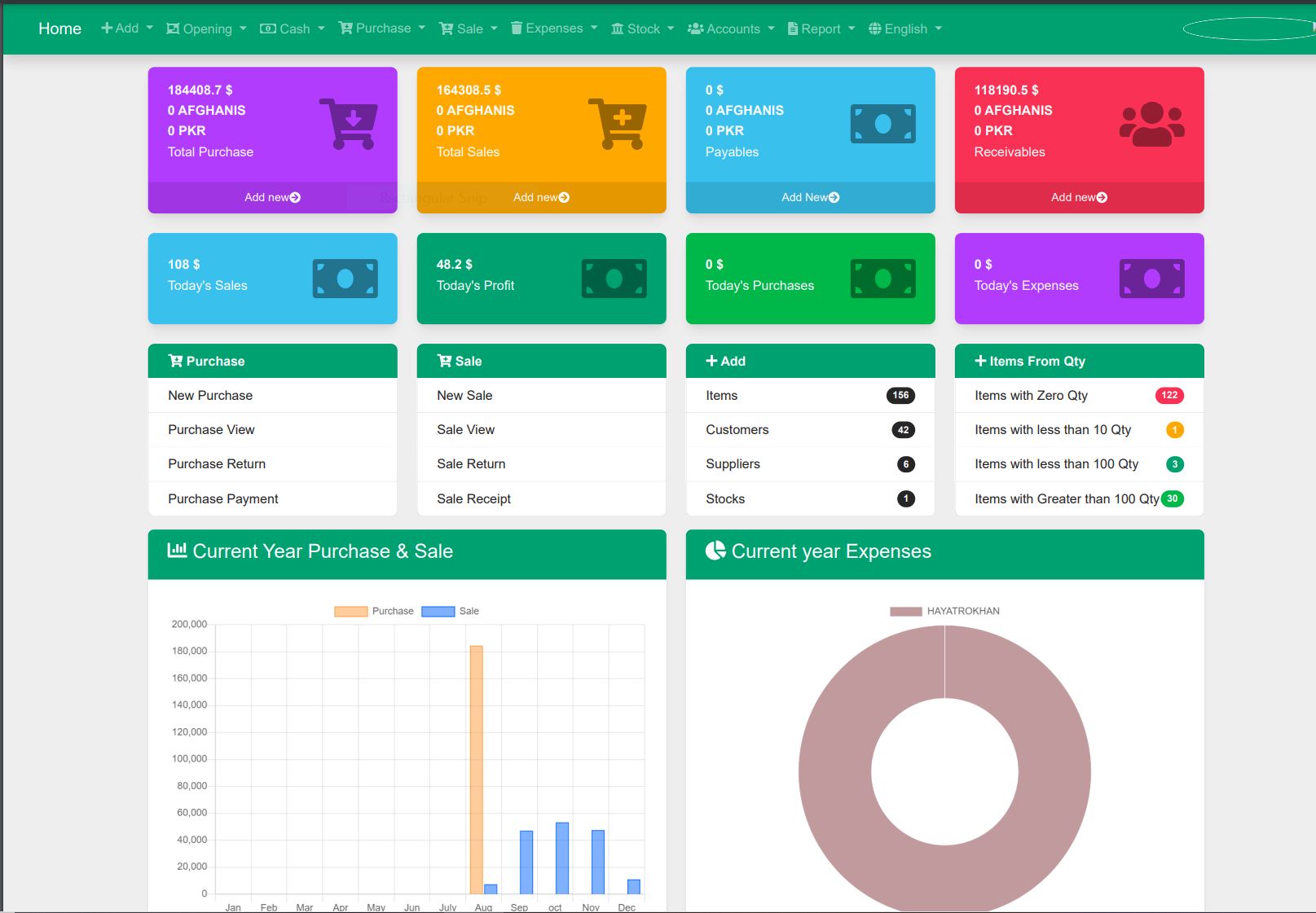
Task: Toggle the HAYATROKHAN legend swatch
Action: [x=905, y=611]
